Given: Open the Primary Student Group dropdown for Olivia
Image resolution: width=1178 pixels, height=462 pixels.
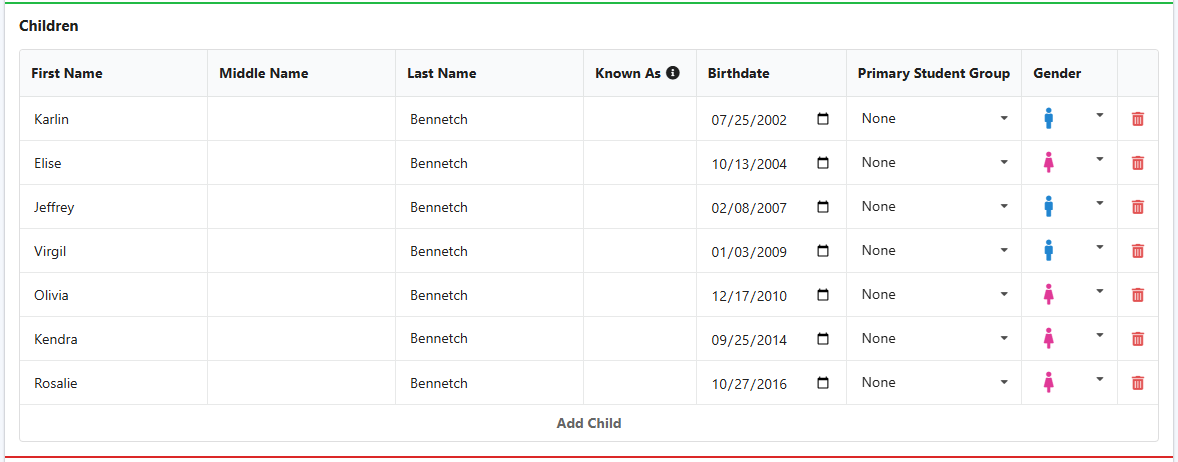Looking at the screenshot, I should pyautogui.click(x=934, y=294).
